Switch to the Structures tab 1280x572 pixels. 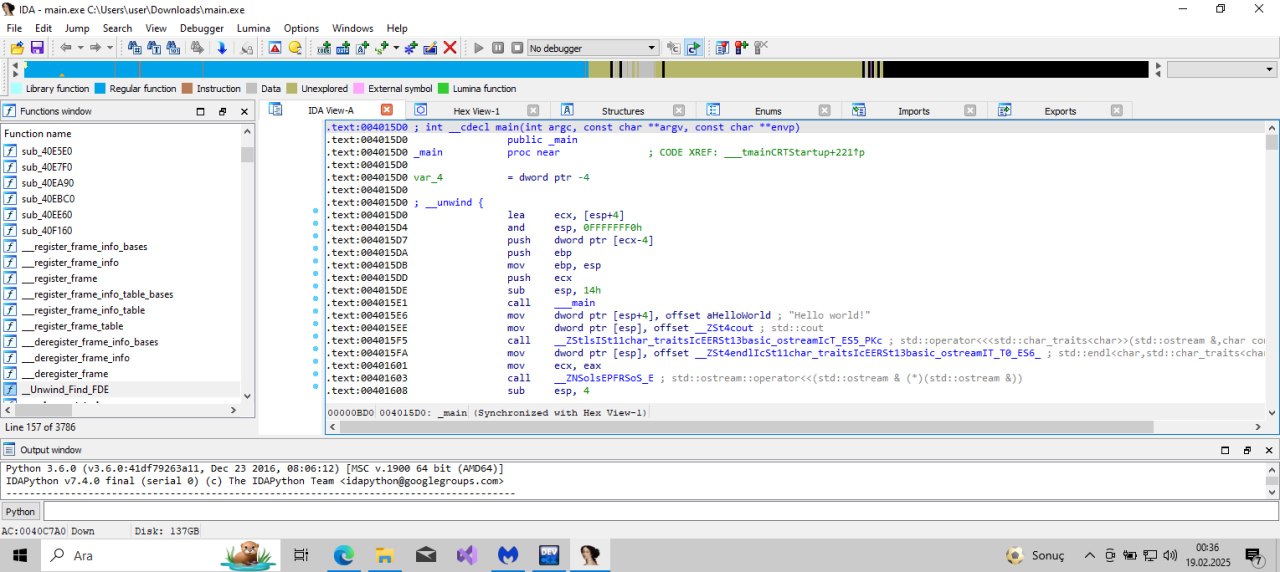point(623,111)
